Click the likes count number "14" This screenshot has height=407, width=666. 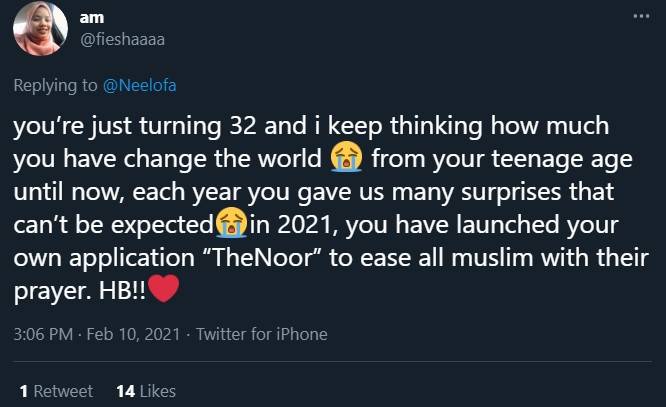point(126,391)
